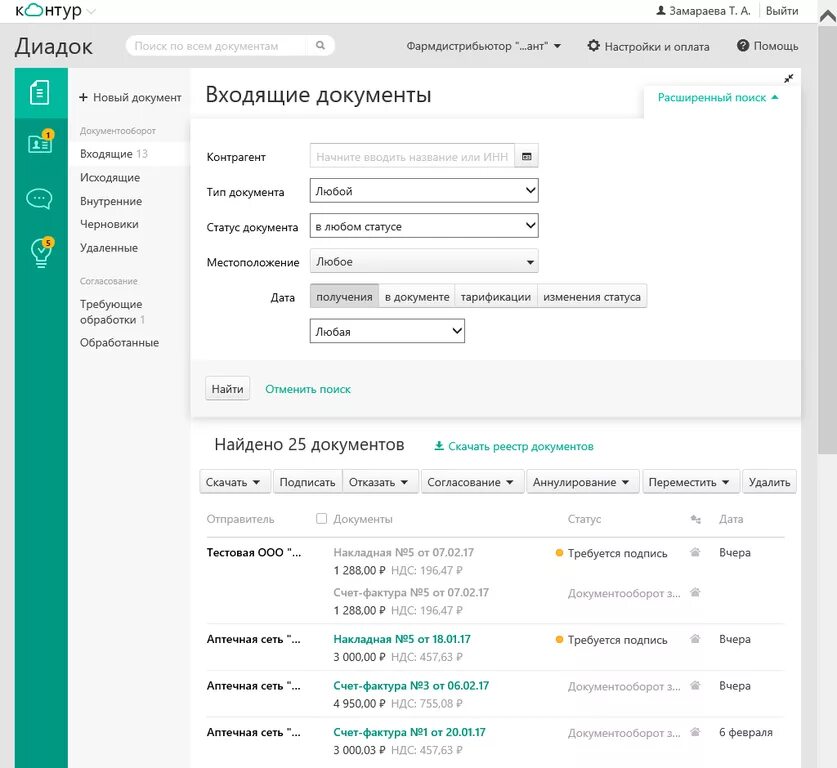
Task: Click location icon in Накладная №5 от 18.01.17 row
Action: (x=694, y=638)
